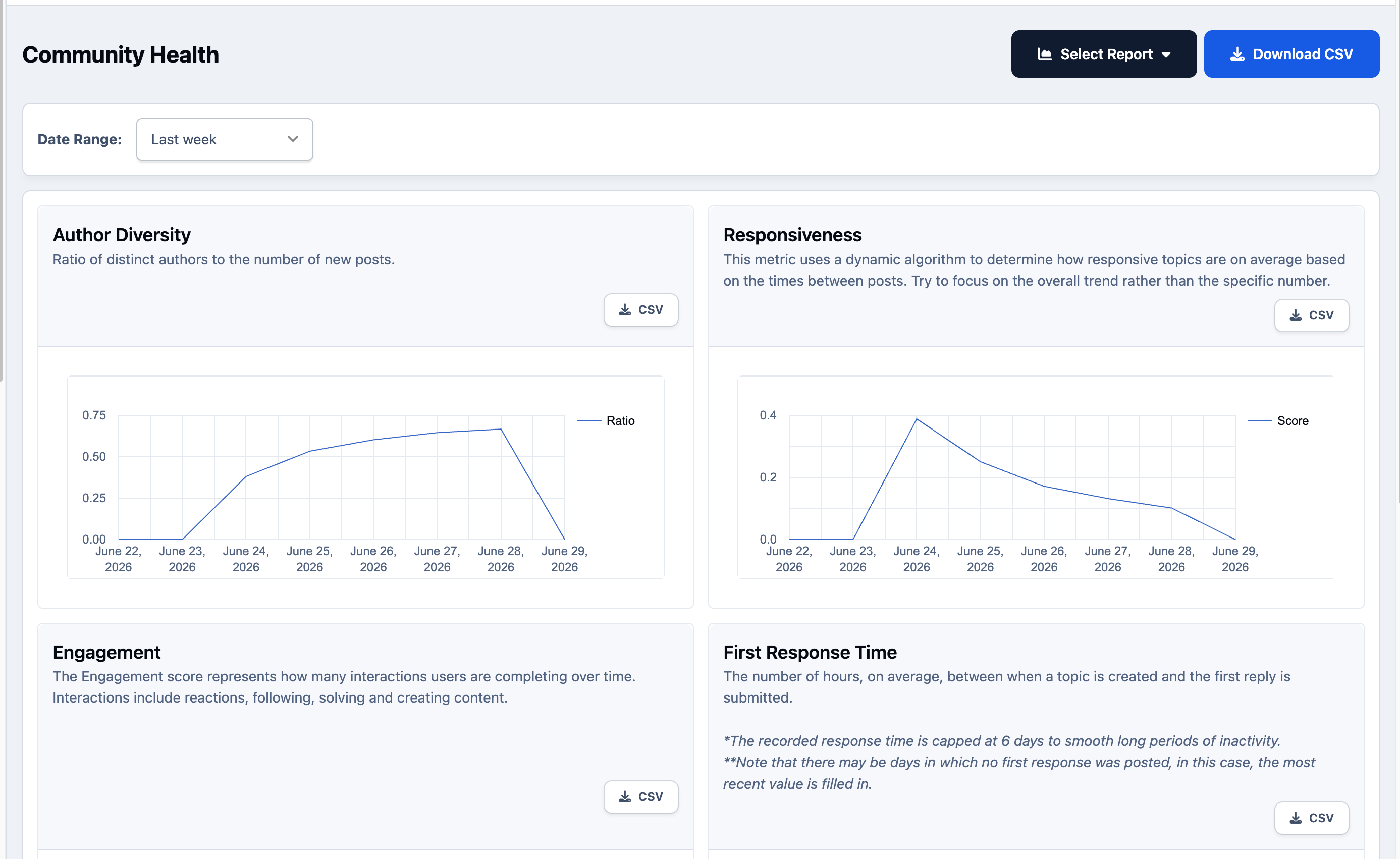The width and height of the screenshot is (1400, 859).
Task: Click the Engagement CSV download icon
Action: (625, 796)
